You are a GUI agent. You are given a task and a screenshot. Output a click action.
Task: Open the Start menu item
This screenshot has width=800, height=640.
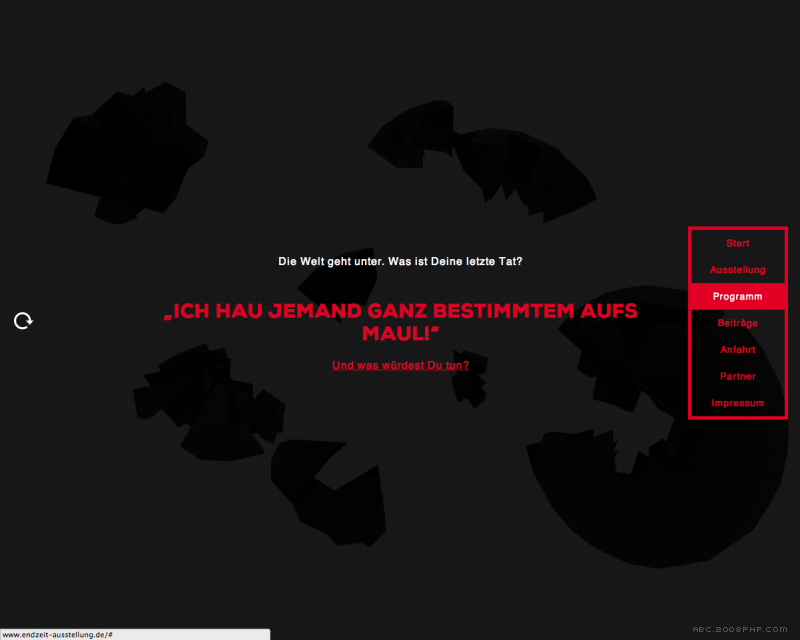pyautogui.click(x=738, y=243)
